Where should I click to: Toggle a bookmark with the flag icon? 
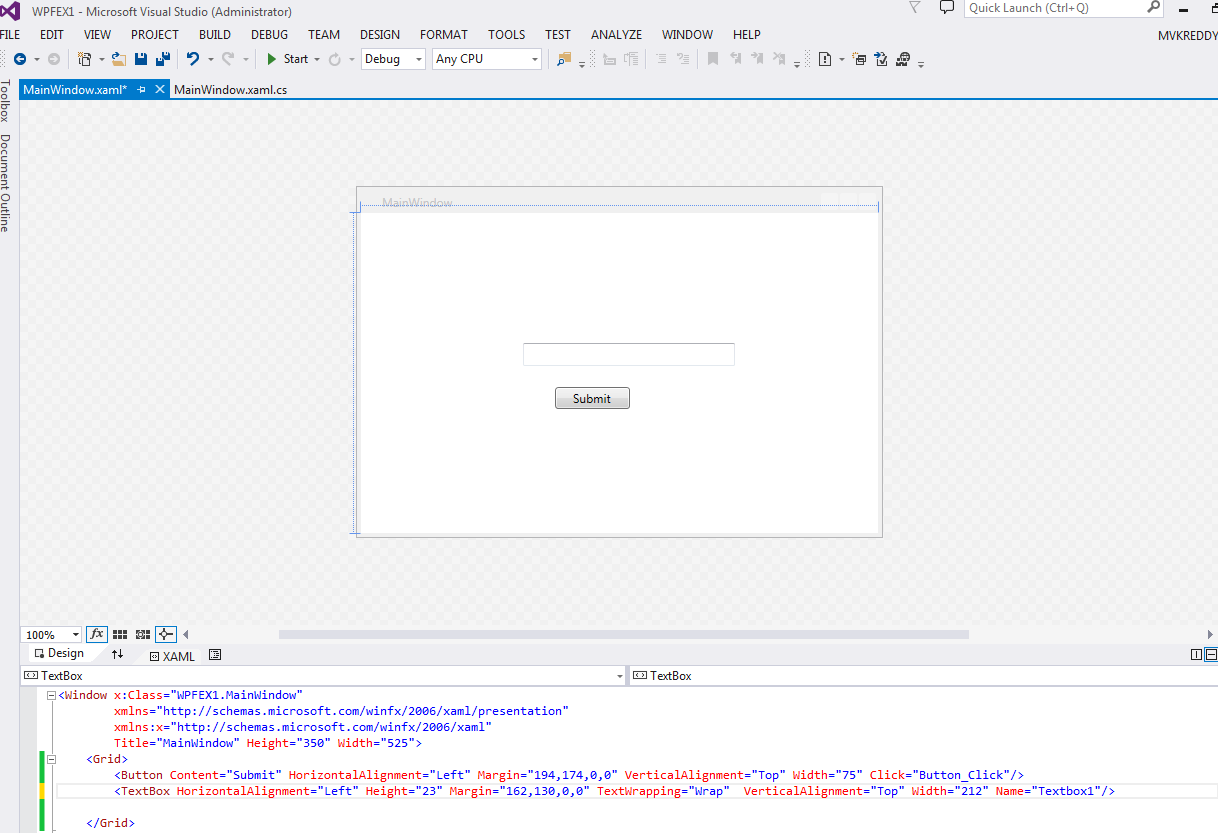[712, 58]
